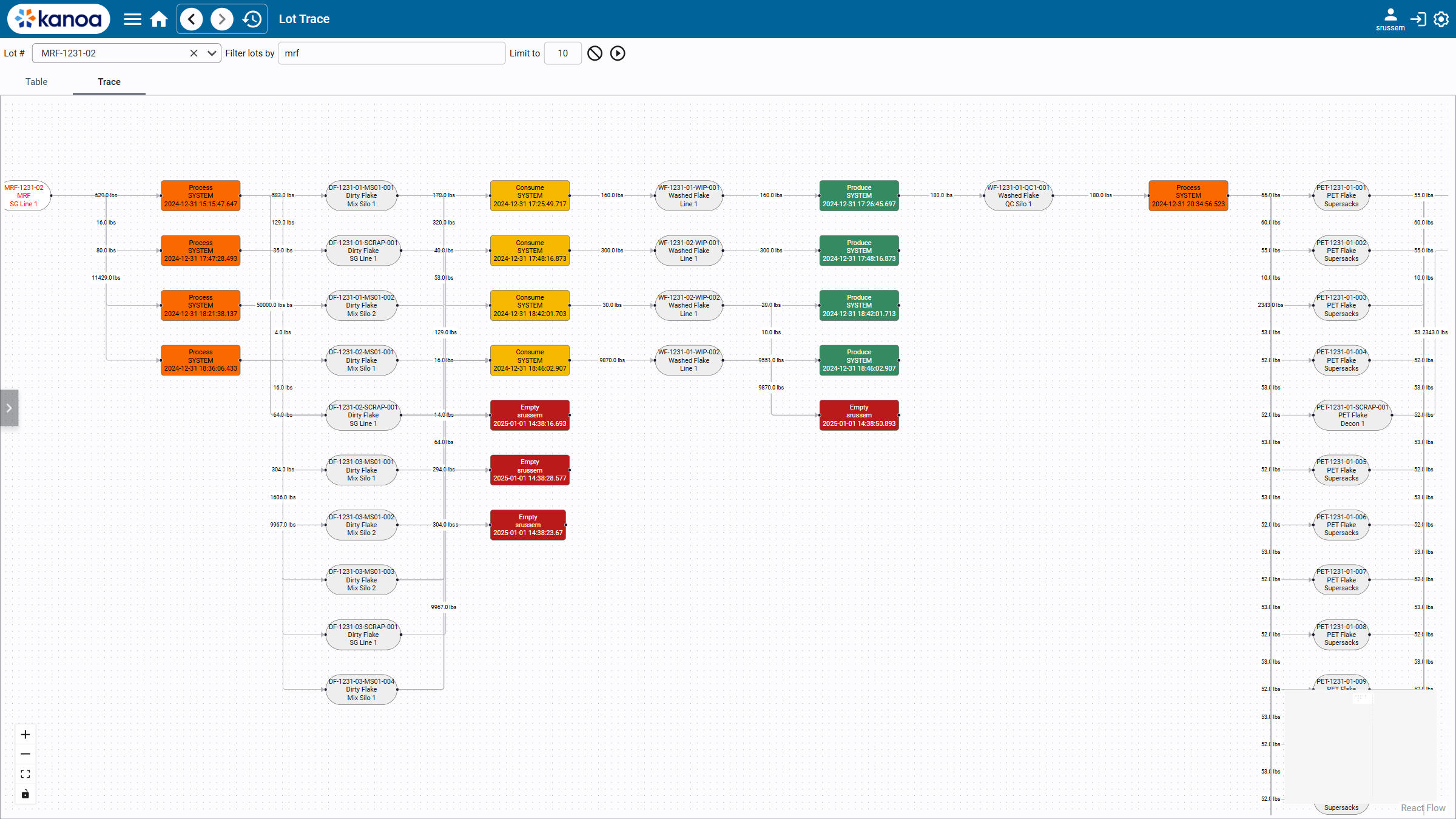Open the Lot # dropdown list
1456x819 pixels.
212,53
